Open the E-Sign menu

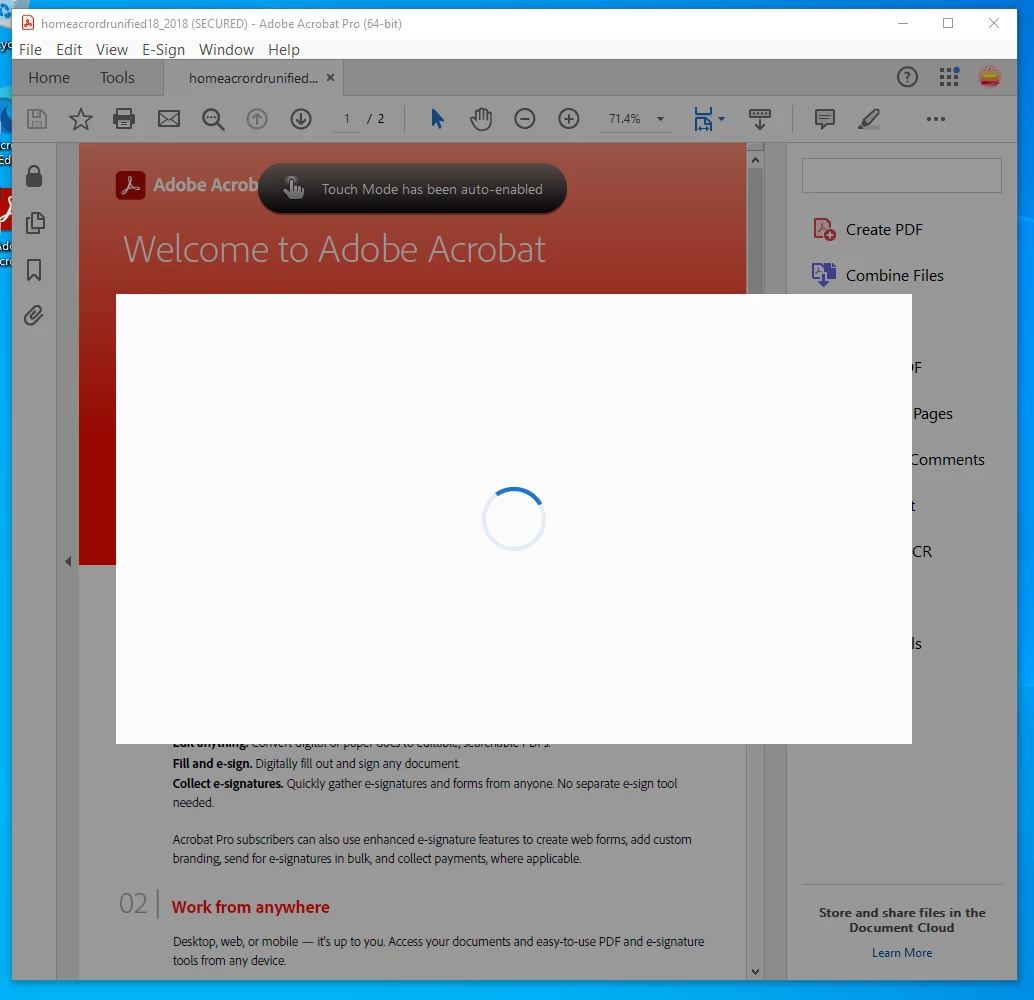[x=164, y=49]
